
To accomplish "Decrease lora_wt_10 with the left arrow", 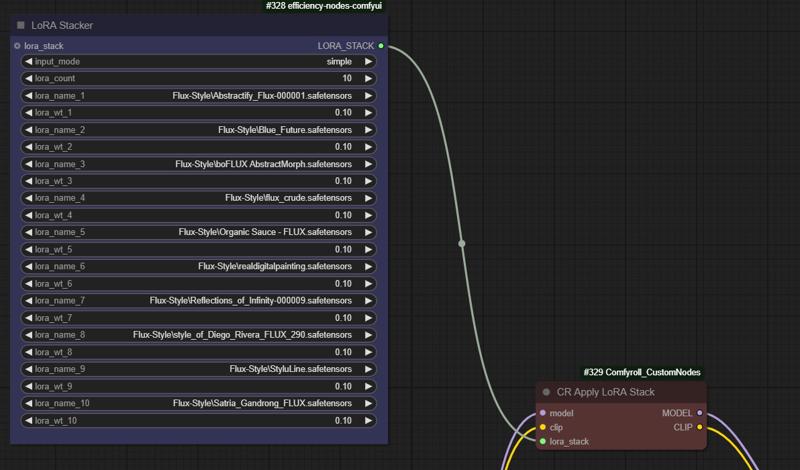I will [29, 420].
